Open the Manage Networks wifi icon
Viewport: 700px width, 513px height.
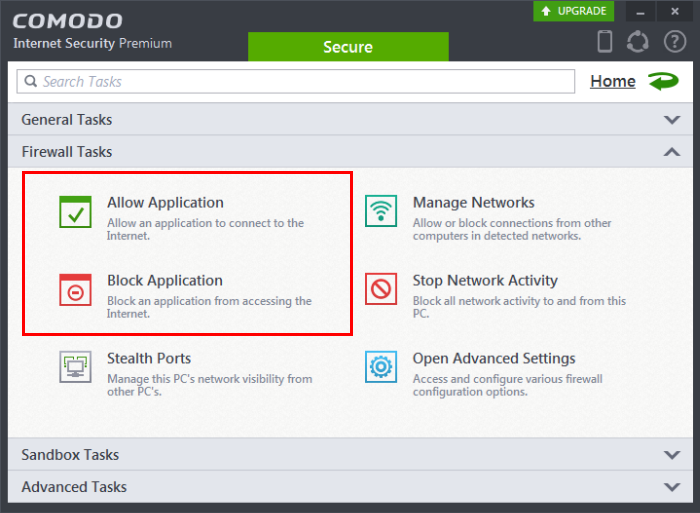[x=381, y=211]
